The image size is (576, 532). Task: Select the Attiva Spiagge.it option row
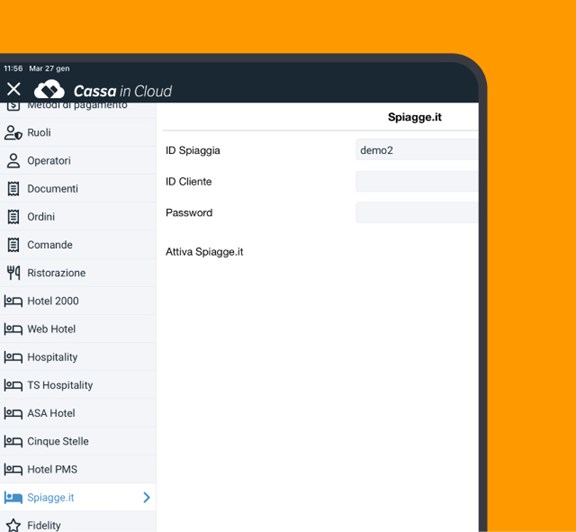click(320, 252)
